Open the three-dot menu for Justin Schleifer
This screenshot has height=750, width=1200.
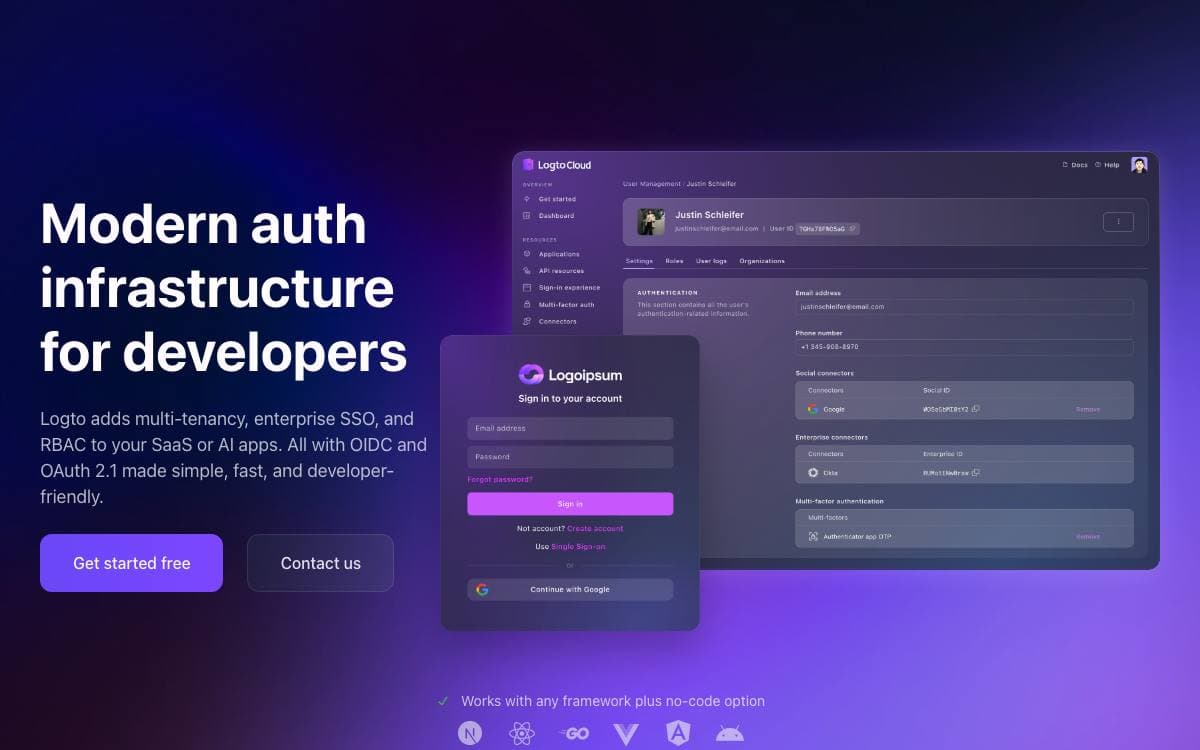1118,222
